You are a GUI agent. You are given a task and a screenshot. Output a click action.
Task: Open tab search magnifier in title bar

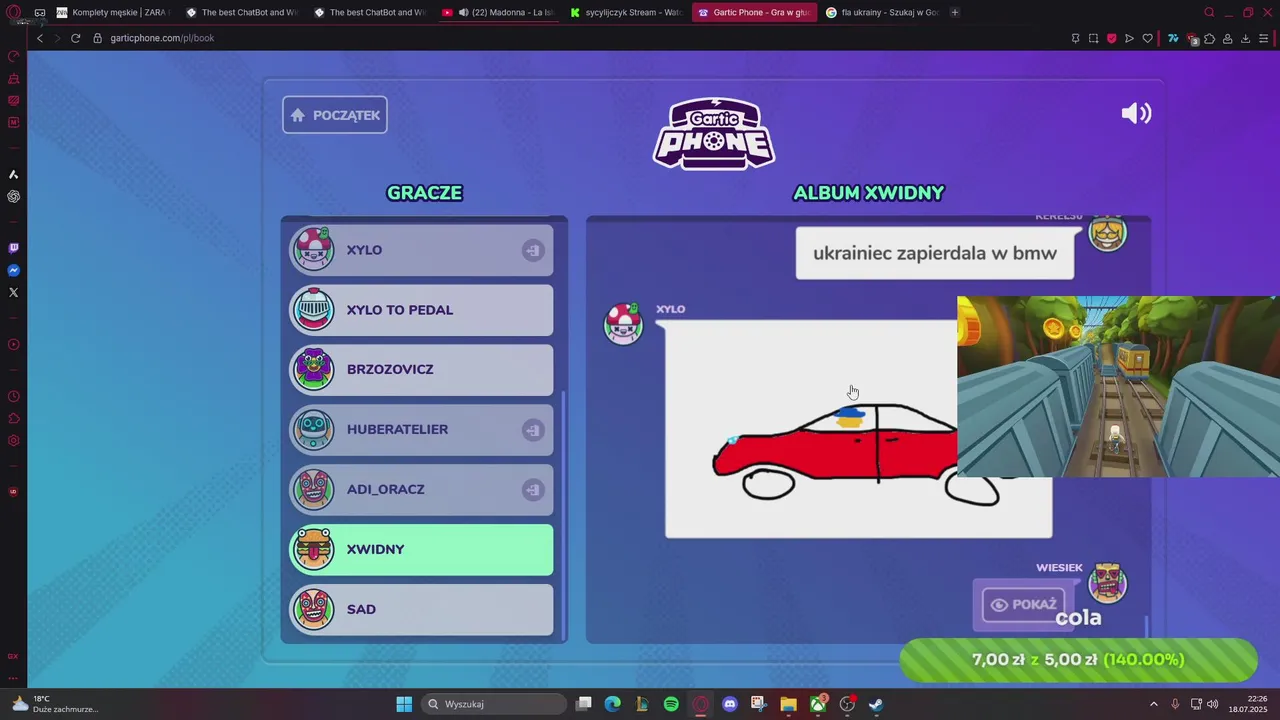point(1209,13)
